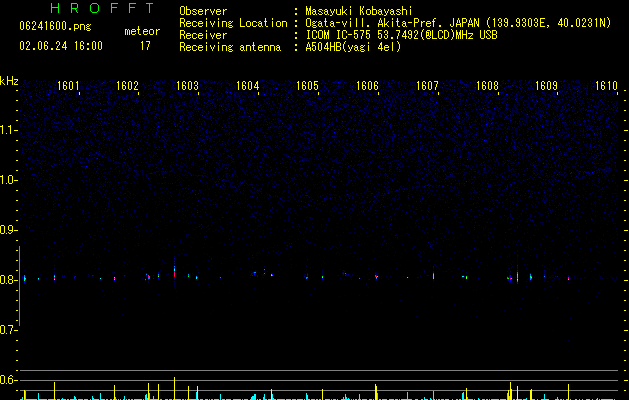Viewport: 629px width, 400px height.
Task: Click the 1602 time marker
Action: pos(127,86)
